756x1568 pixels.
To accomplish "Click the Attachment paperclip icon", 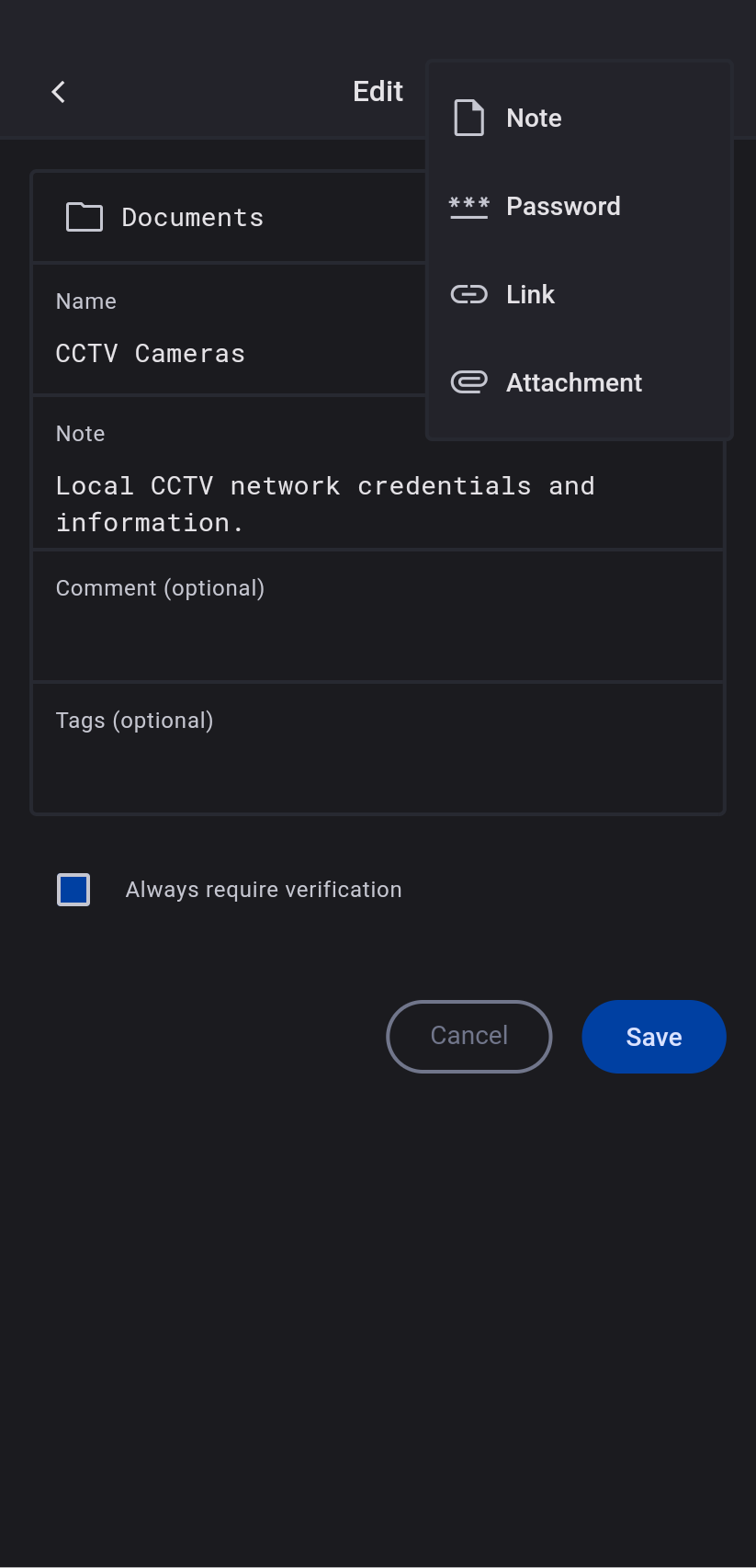I will (x=468, y=382).
